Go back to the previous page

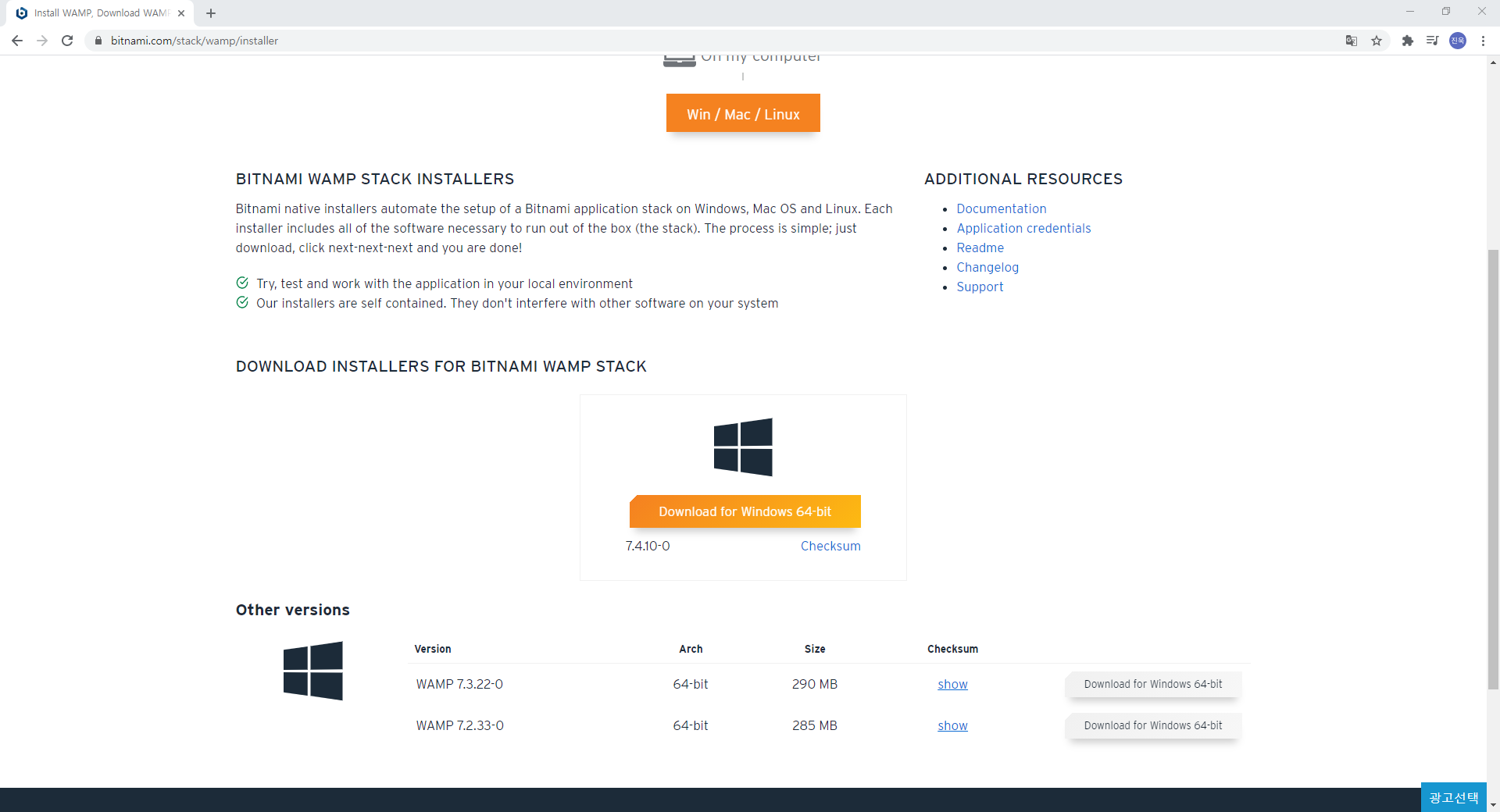pos(17,41)
